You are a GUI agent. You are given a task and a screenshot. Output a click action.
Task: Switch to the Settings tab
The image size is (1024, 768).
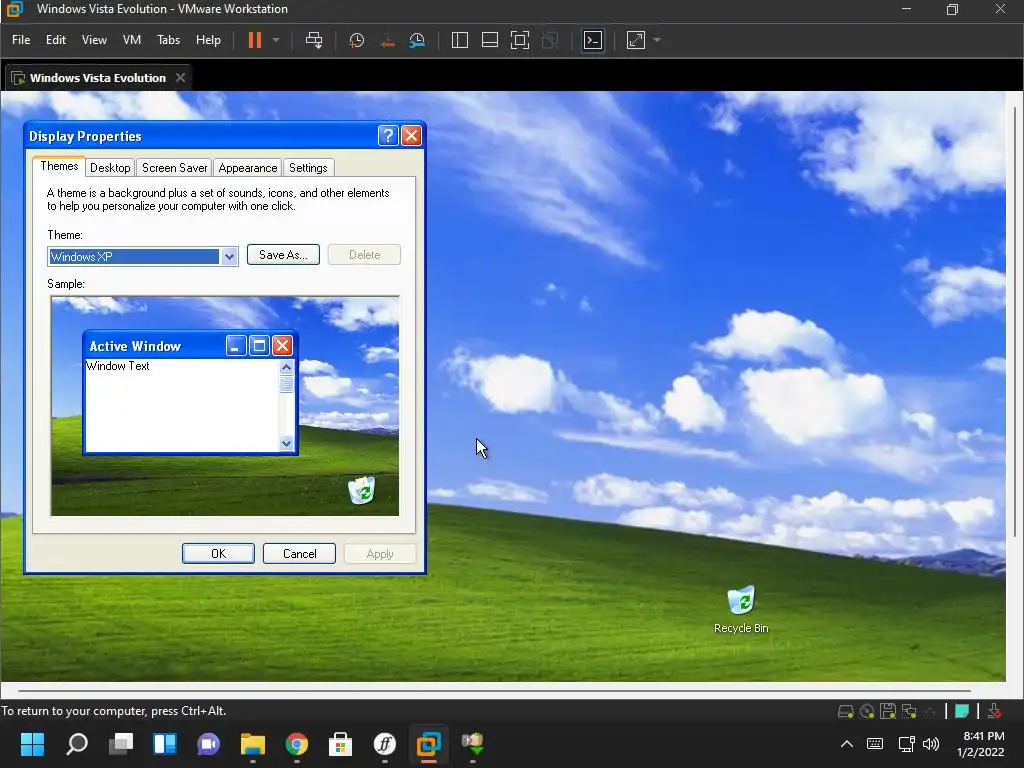[308, 168]
